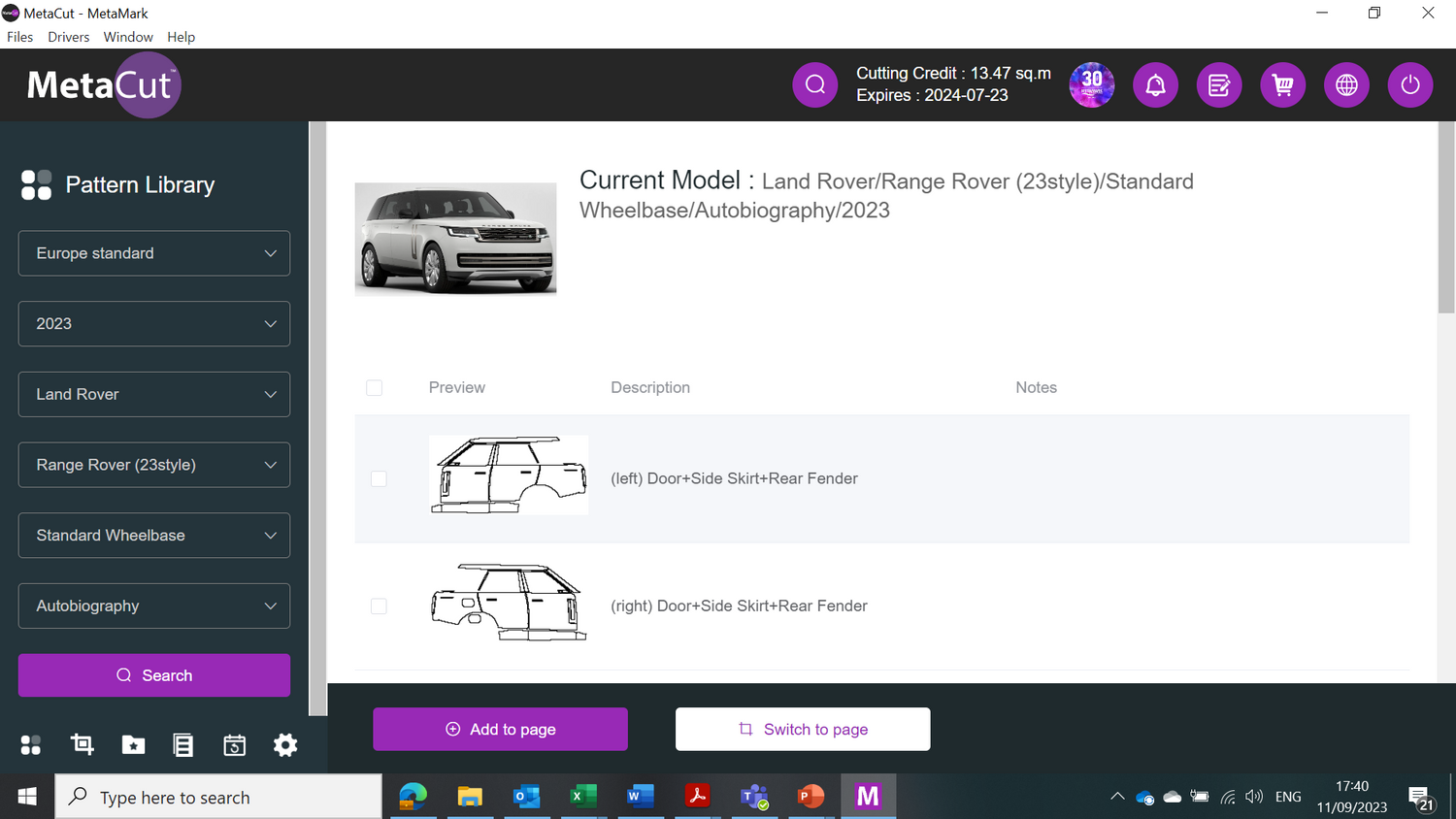This screenshot has width=1456, height=819.
Task: Expand the Europe standard dropdown
Action: click(154, 253)
